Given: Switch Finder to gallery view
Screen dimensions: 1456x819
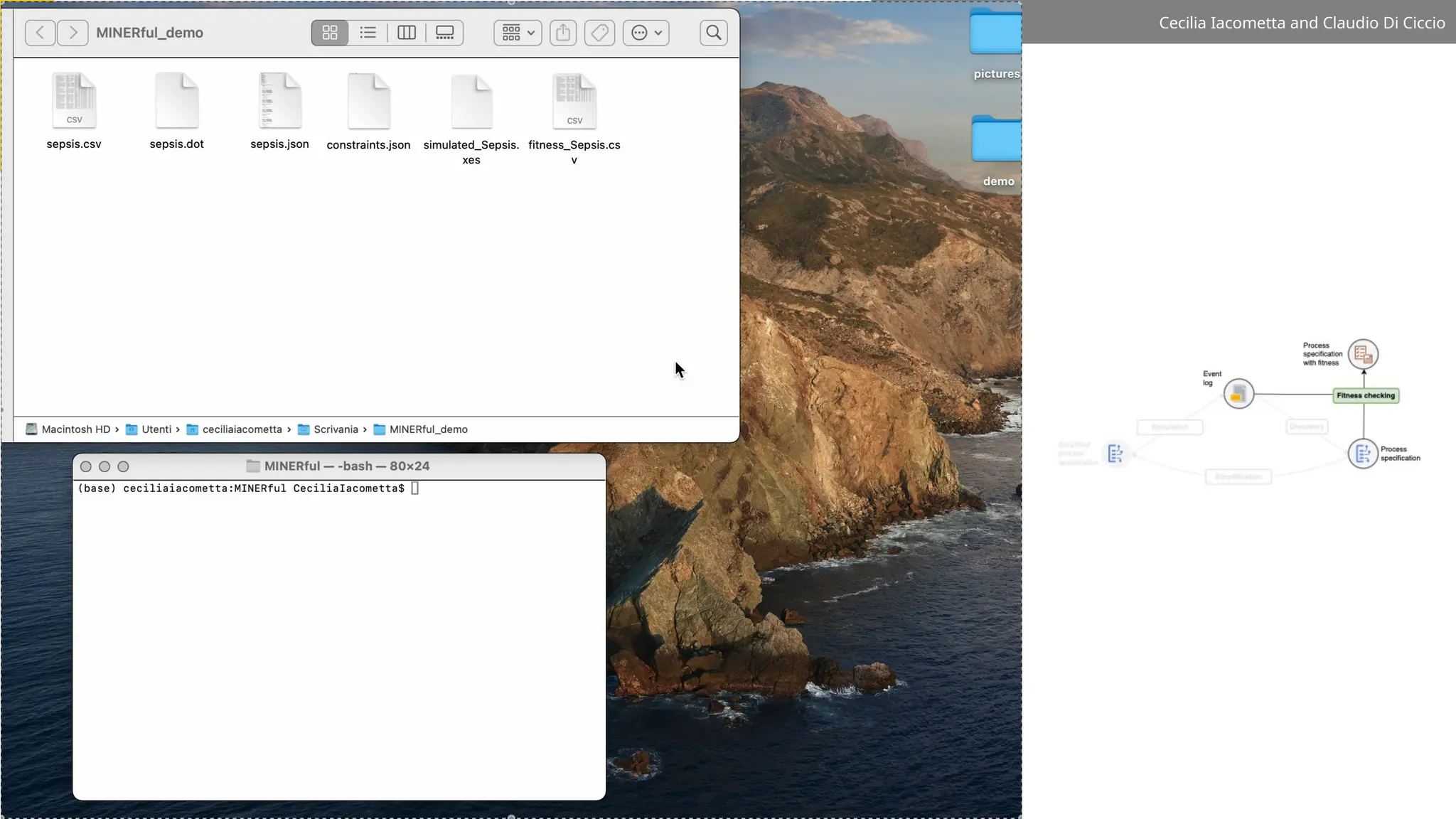Looking at the screenshot, I should click(445, 33).
